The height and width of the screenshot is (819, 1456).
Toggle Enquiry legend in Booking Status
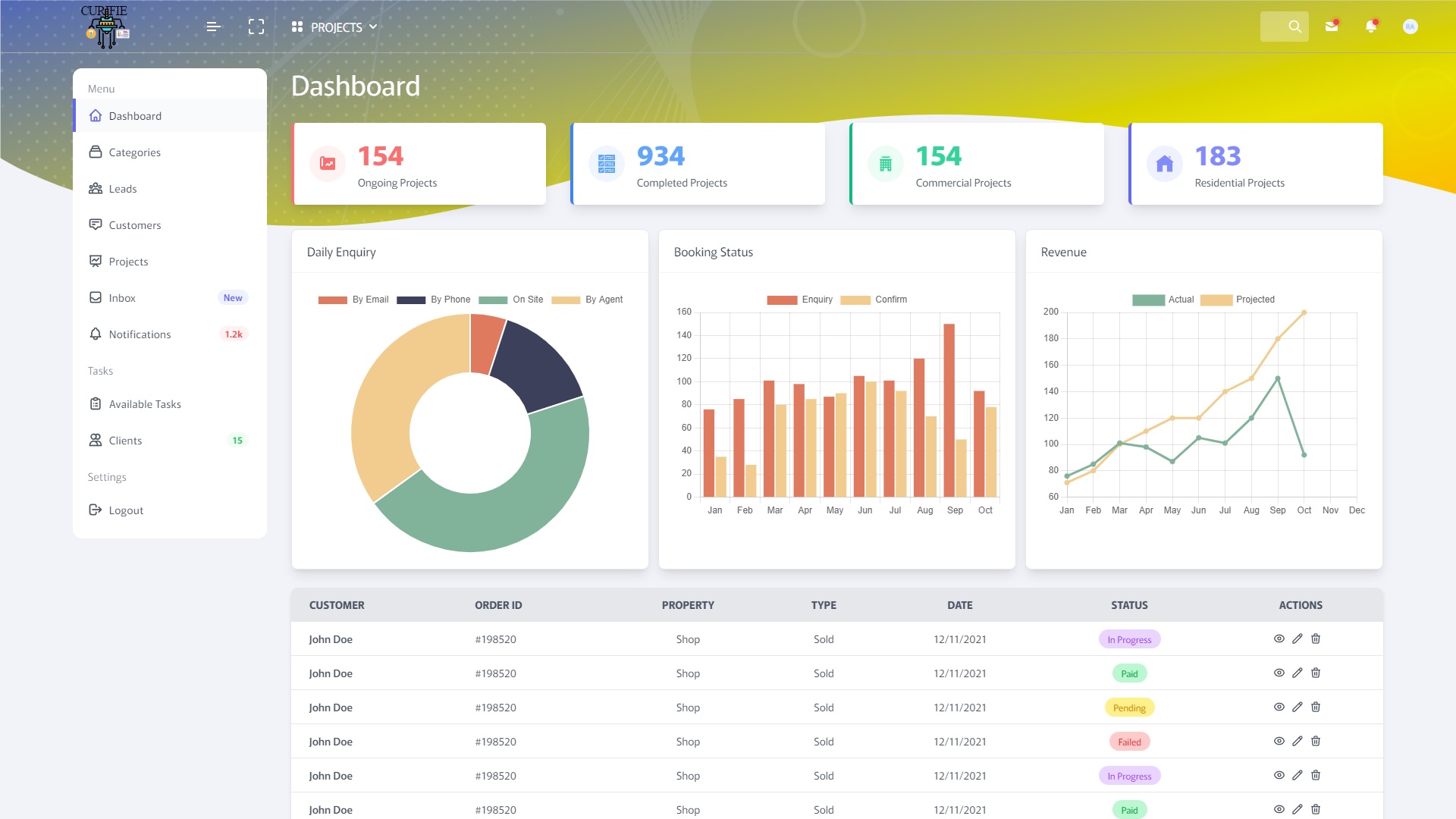pyautogui.click(x=799, y=300)
